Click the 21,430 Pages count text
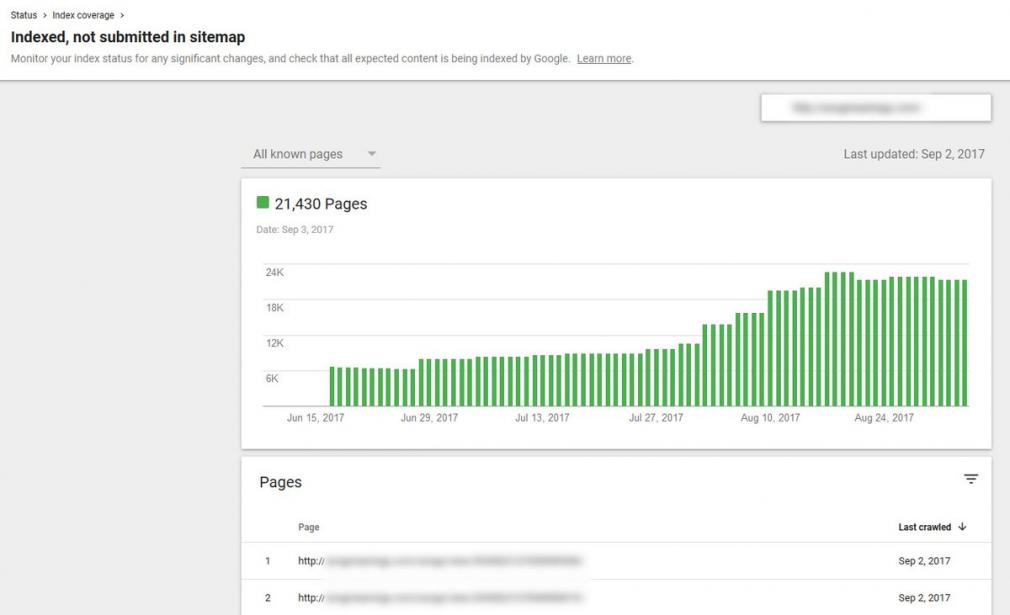 [321, 204]
